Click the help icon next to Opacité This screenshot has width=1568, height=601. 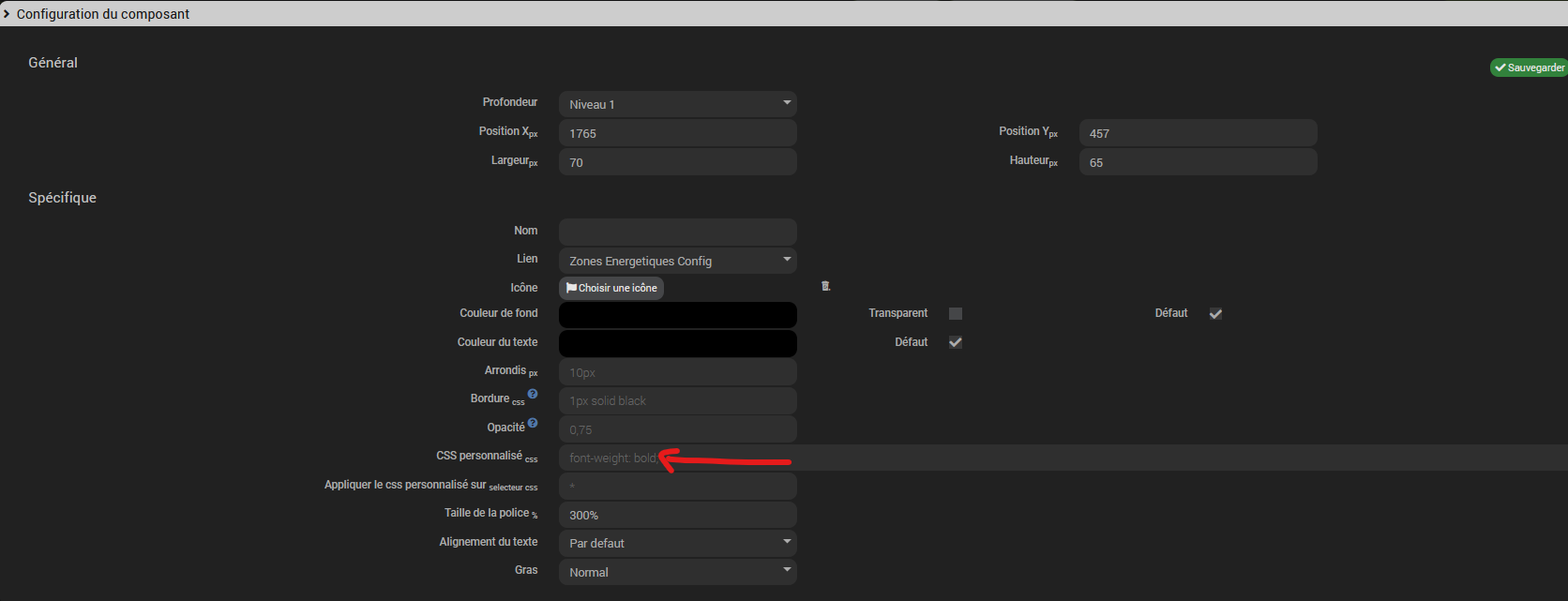pyautogui.click(x=533, y=424)
